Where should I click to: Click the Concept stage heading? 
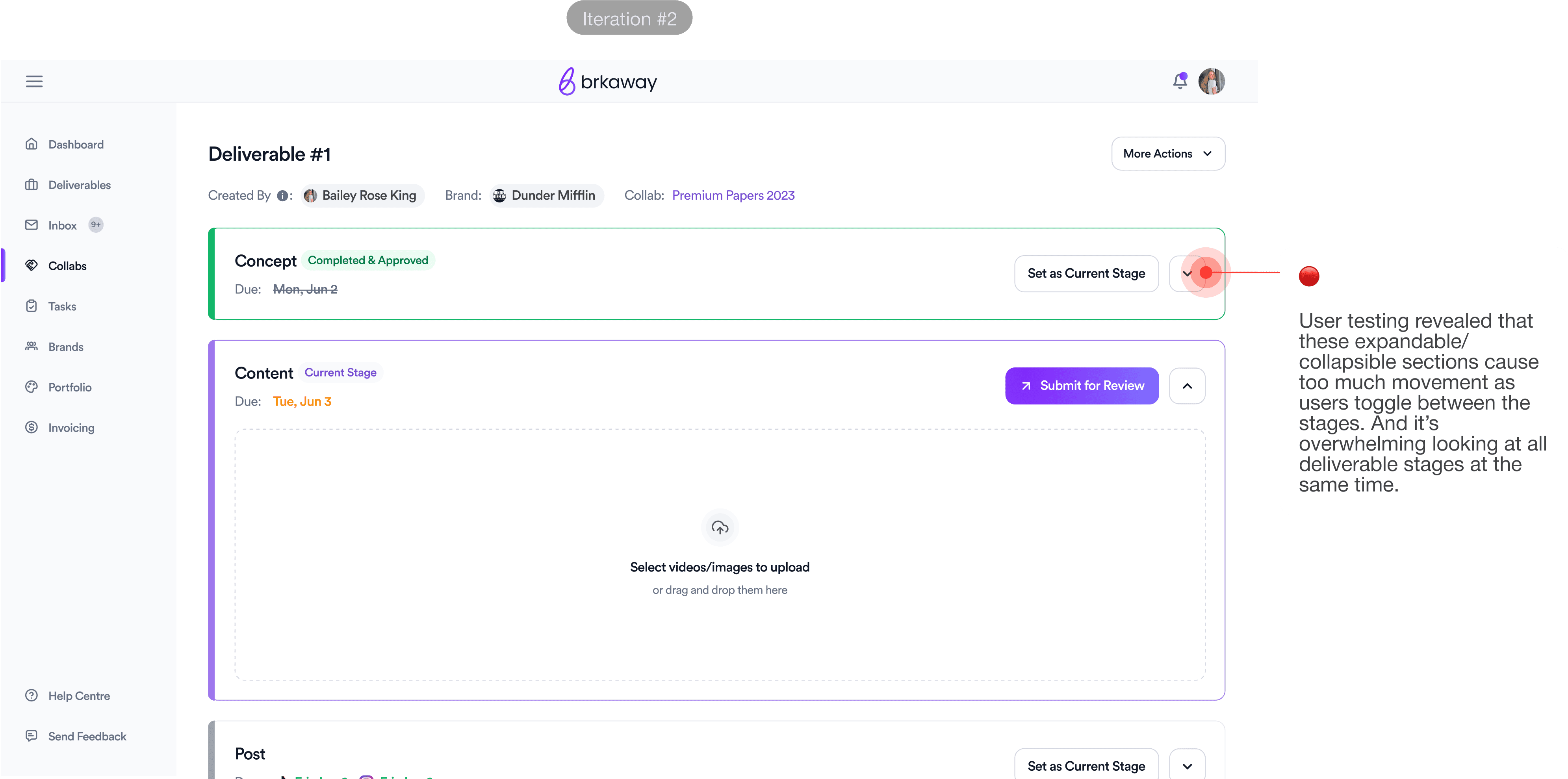point(265,261)
